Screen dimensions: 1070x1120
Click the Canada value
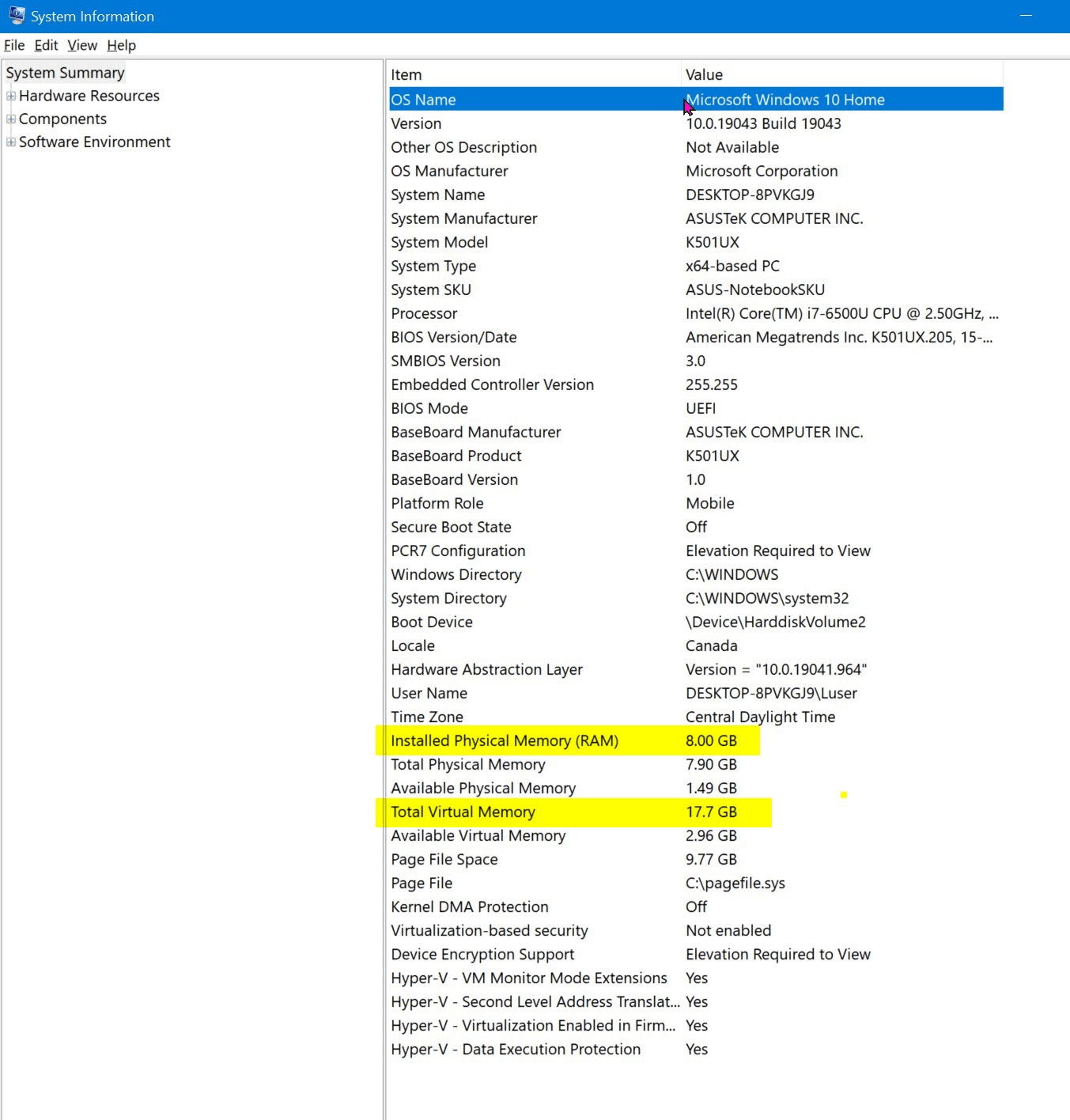712,645
